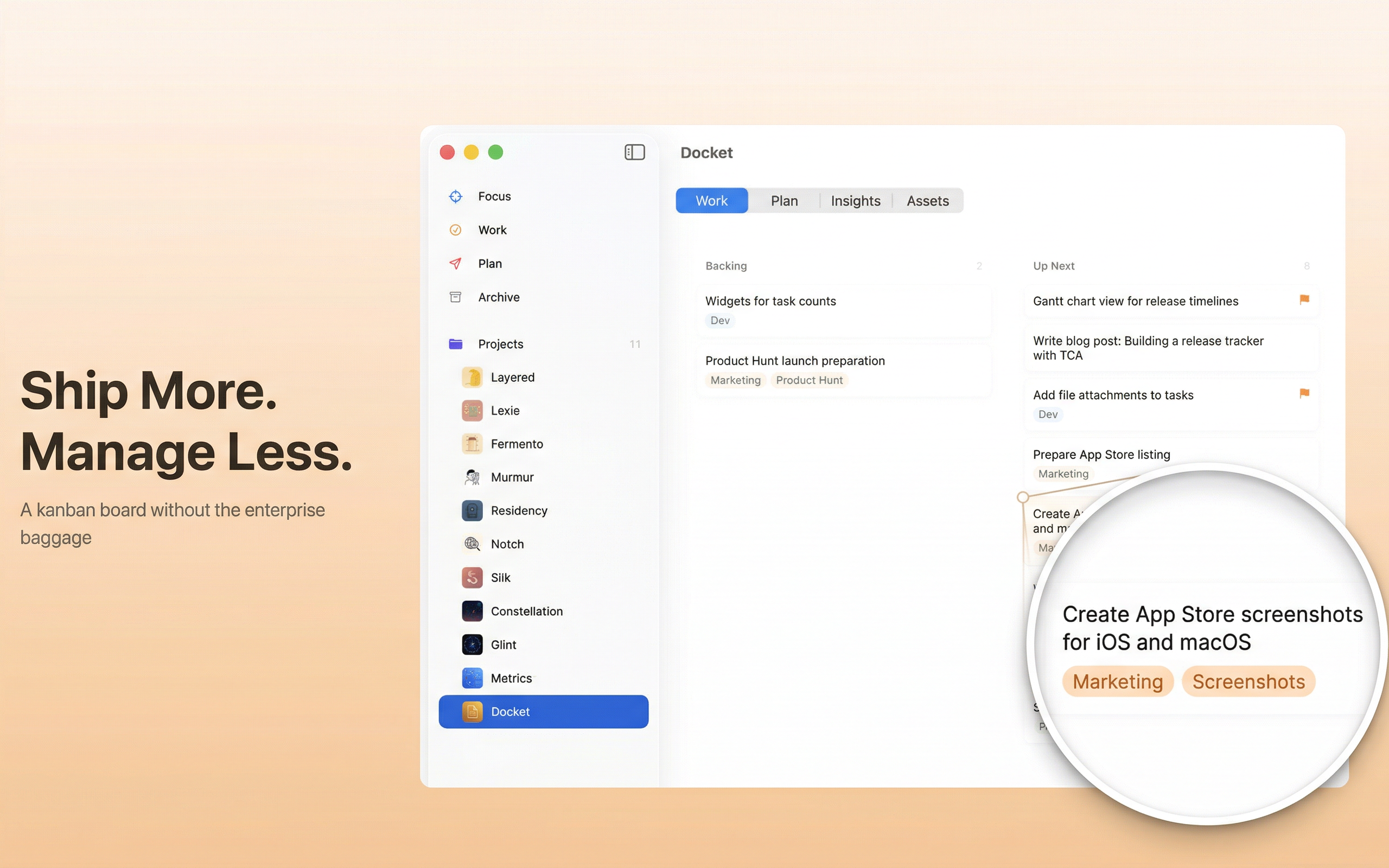Open the Constellation project icon
The image size is (1389, 868).
[x=472, y=611]
